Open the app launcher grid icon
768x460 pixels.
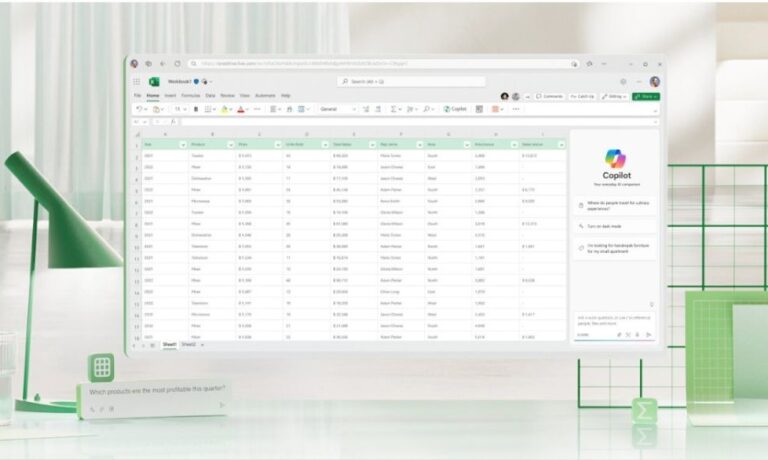pyautogui.click(x=137, y=82)
